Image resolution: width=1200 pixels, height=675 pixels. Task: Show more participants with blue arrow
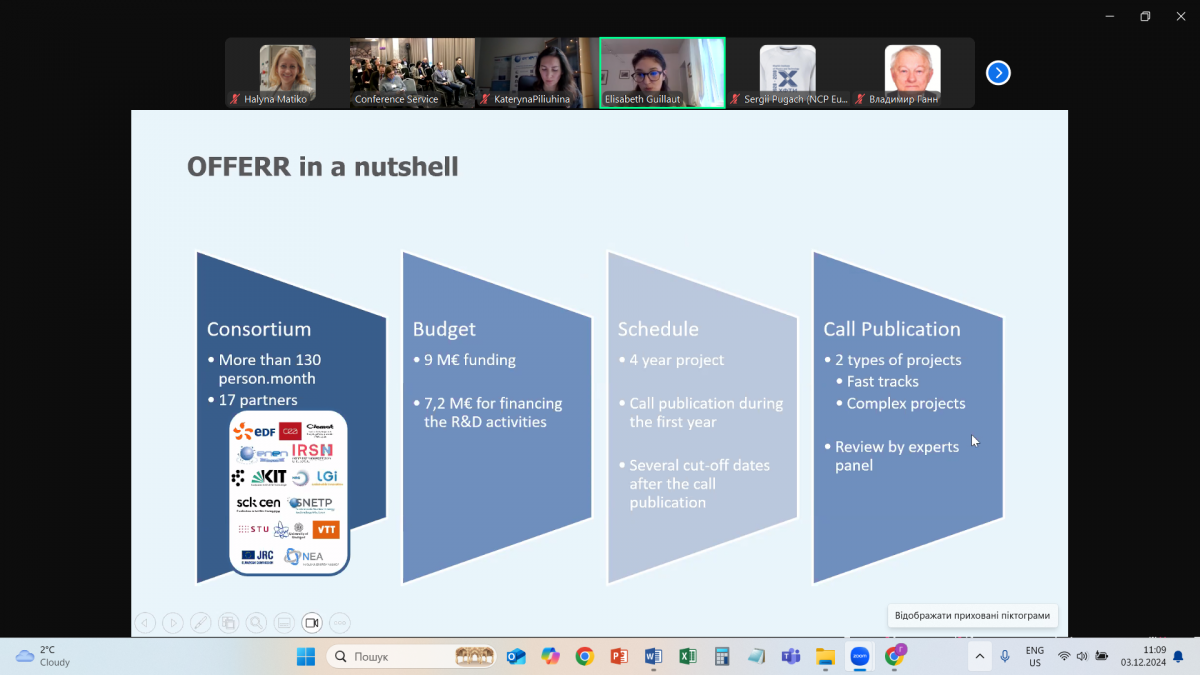[x=998, y=73]
